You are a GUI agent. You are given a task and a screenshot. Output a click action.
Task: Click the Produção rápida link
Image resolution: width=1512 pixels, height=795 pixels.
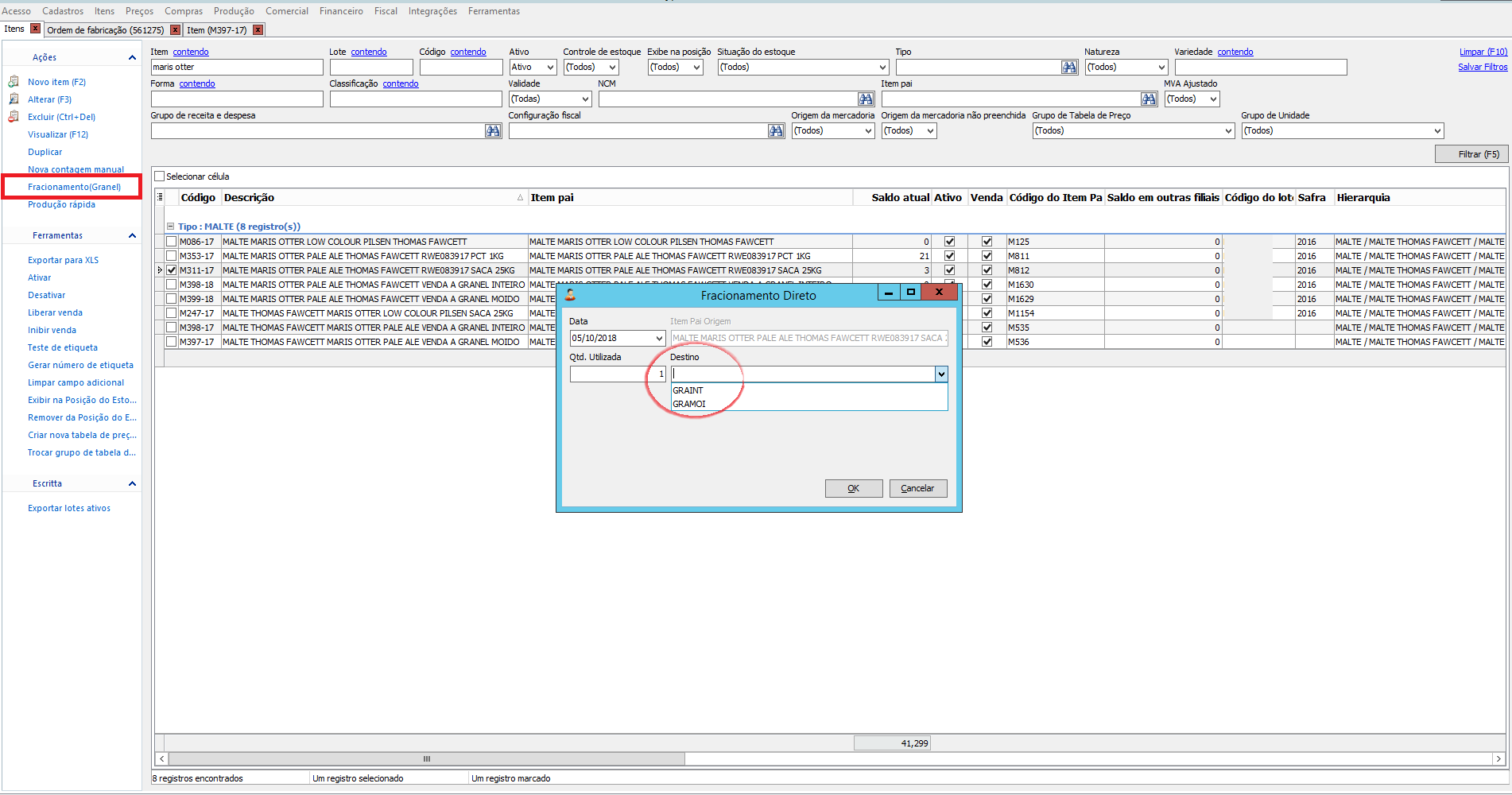pyautogui.click(x=61, y=204)
